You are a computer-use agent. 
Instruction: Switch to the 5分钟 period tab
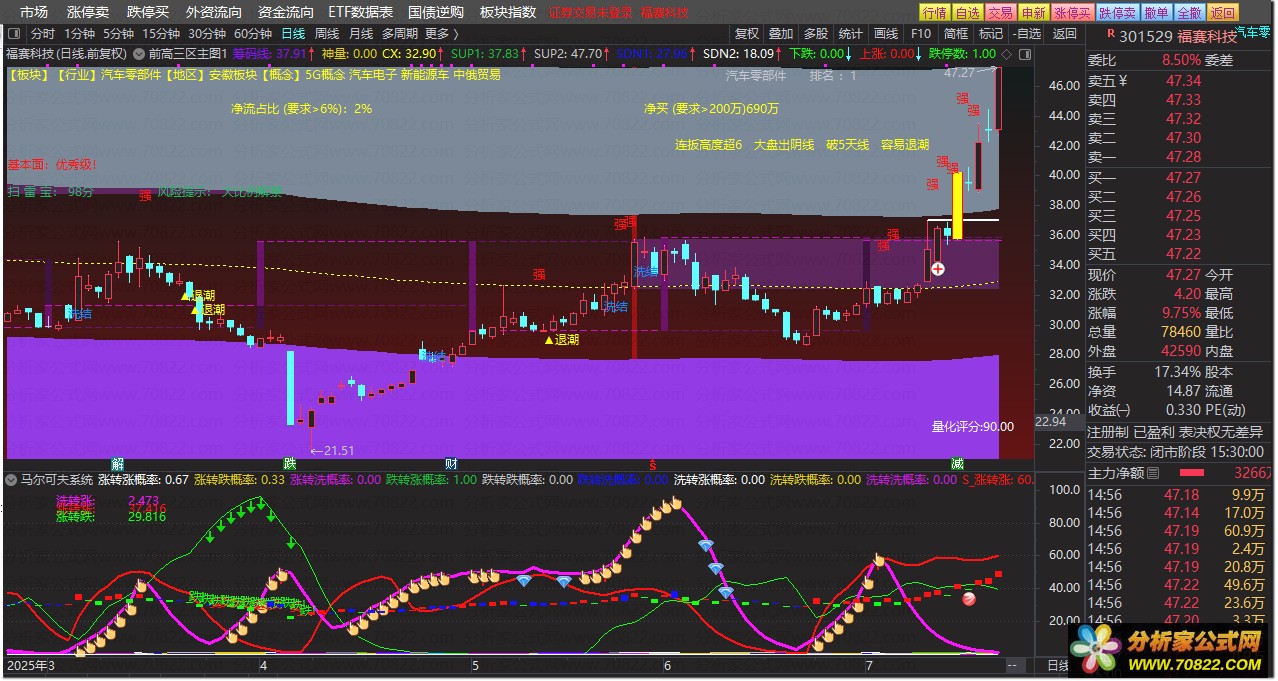point(118,33)
